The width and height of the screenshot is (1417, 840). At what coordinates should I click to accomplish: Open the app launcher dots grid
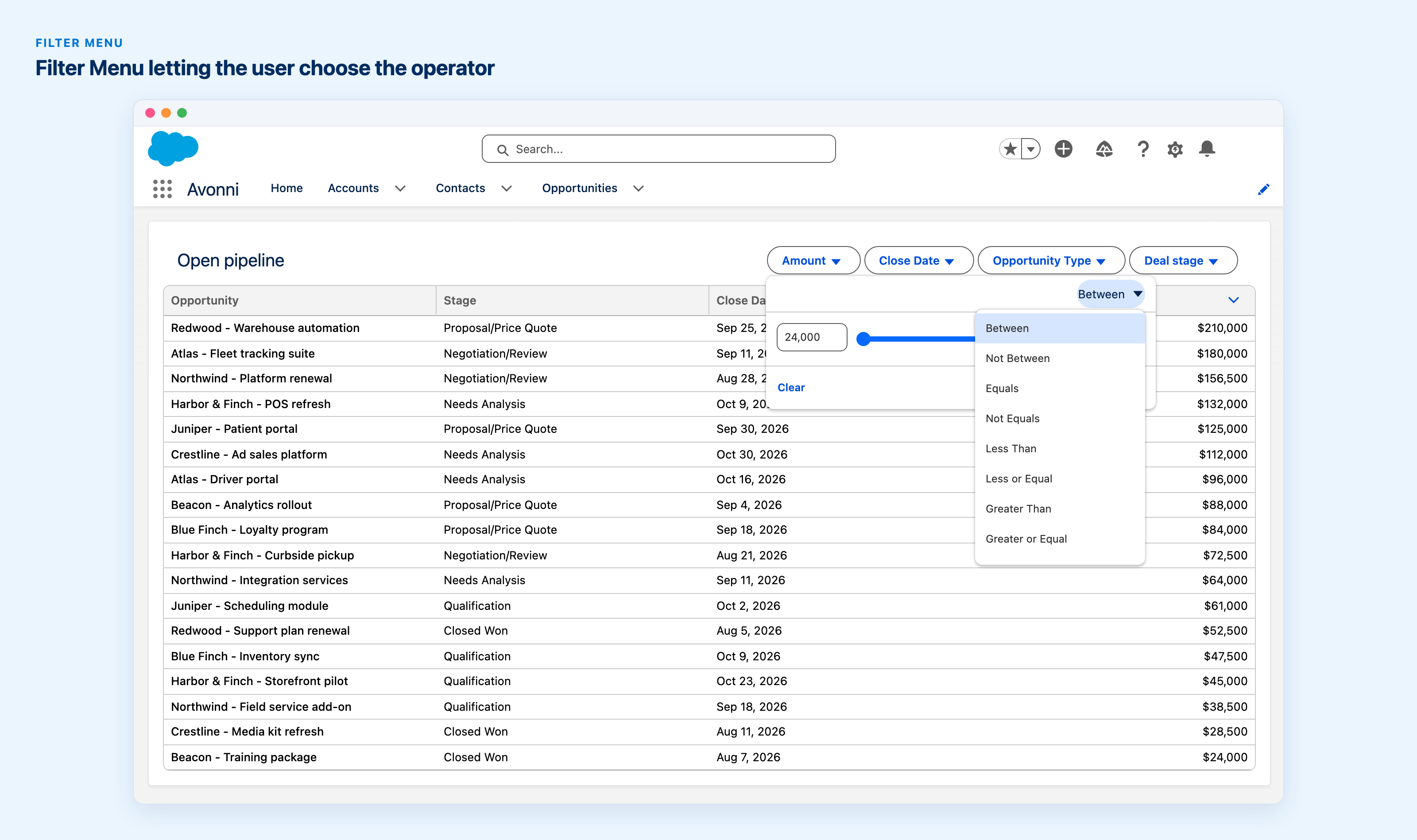click(162, 189)
